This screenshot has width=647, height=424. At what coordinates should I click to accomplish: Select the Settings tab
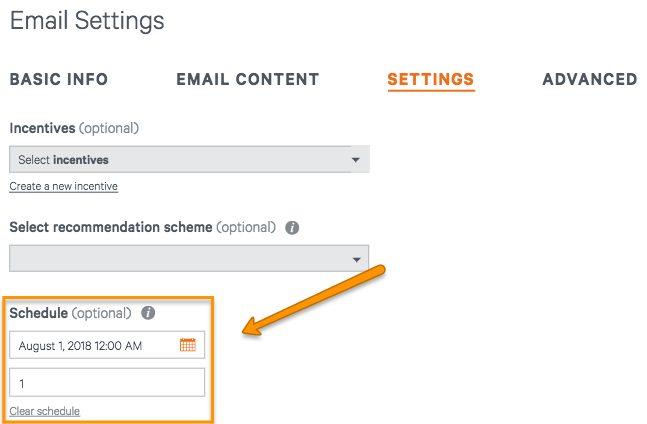431,79
